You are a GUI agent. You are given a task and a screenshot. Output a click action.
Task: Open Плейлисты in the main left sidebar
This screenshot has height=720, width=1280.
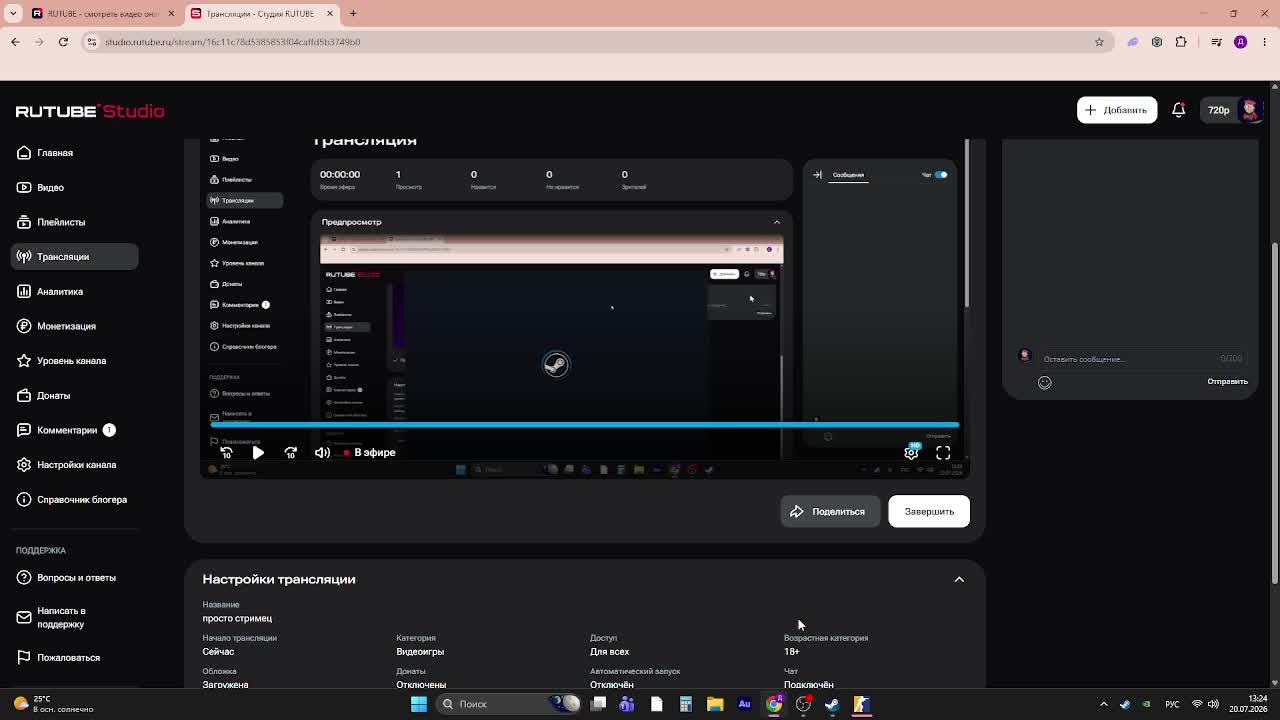point(61,222)
